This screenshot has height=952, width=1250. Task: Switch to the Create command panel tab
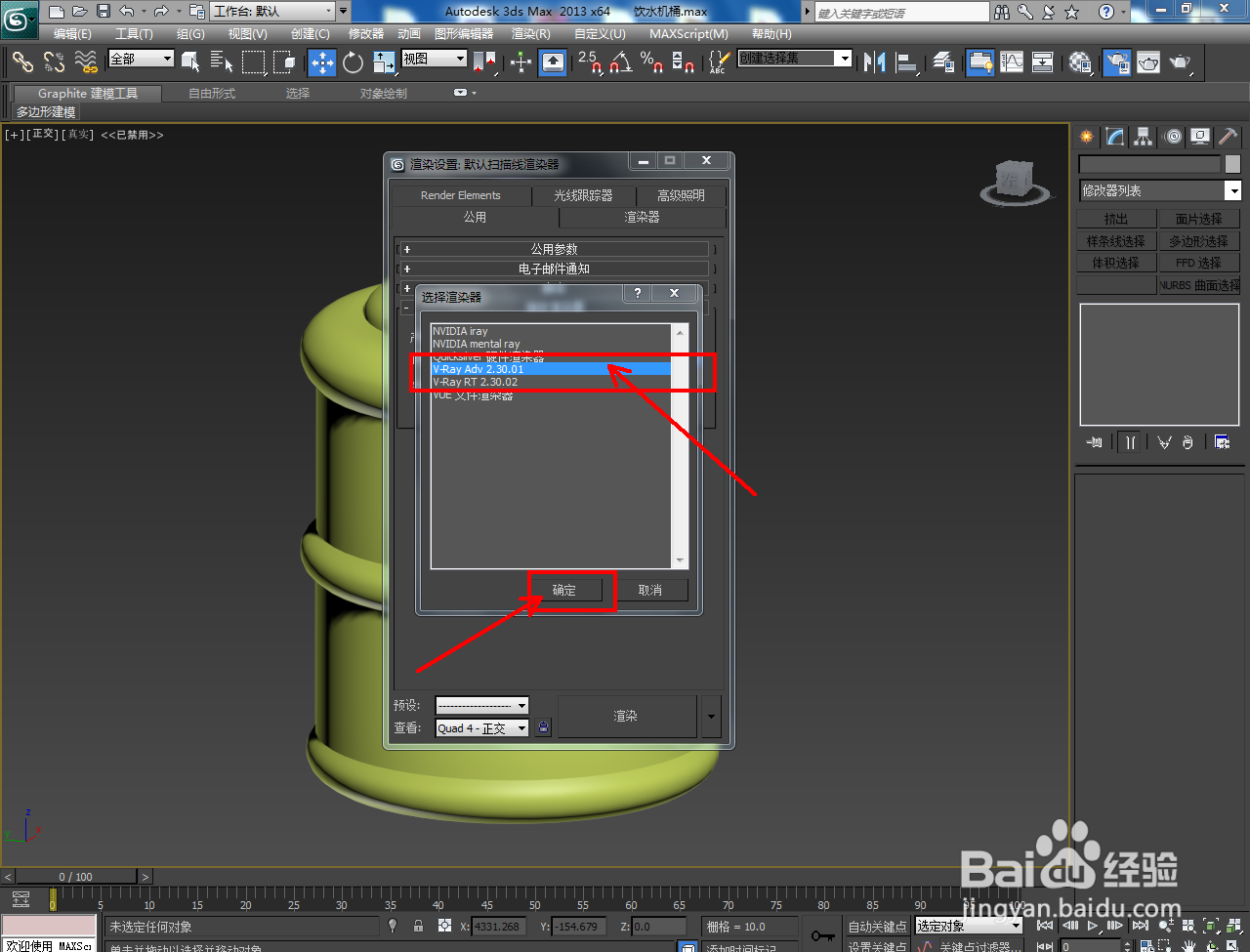[1087, 137]
